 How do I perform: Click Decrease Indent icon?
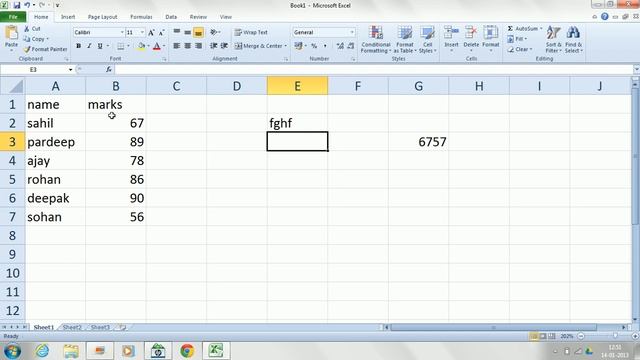click(213, 46)
